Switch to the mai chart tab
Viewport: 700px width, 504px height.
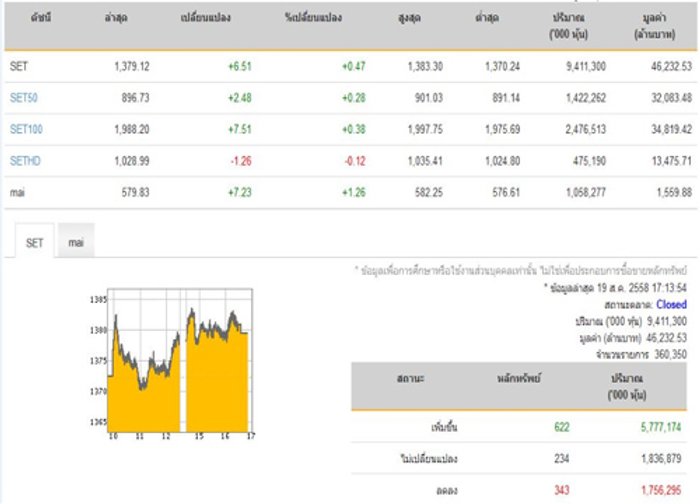[76, 242]
